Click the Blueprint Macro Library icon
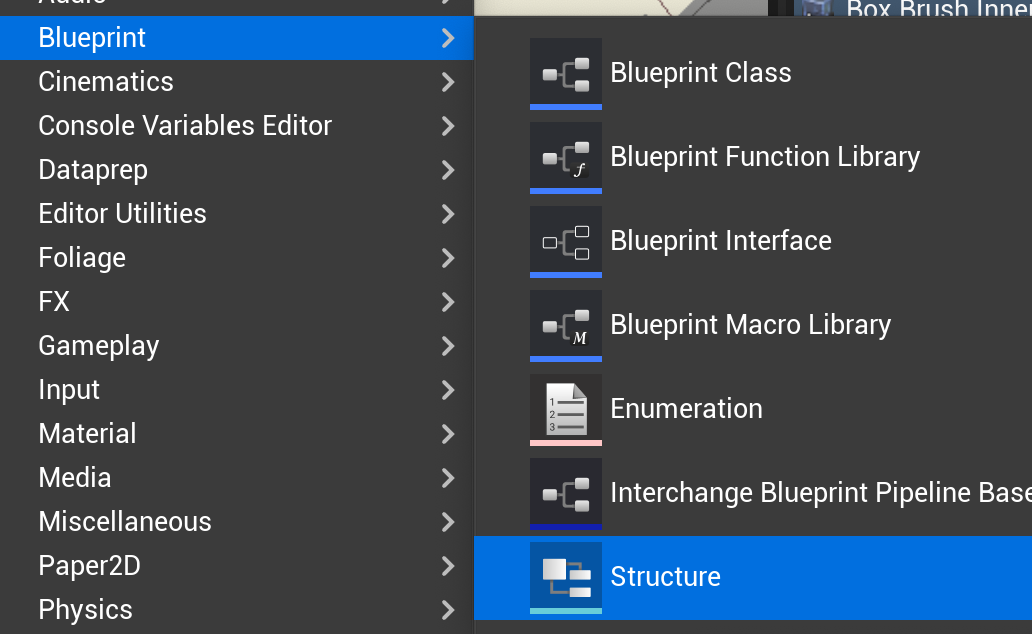Screen dimensions: 1032x634 coord(566,325)
